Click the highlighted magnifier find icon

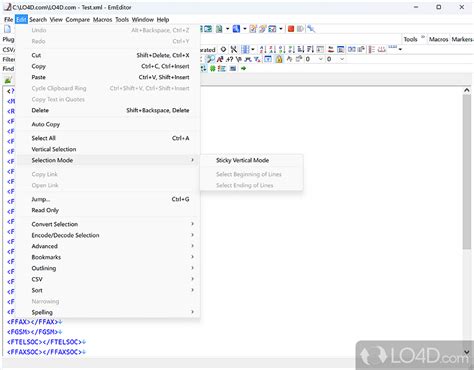(210, 59)
